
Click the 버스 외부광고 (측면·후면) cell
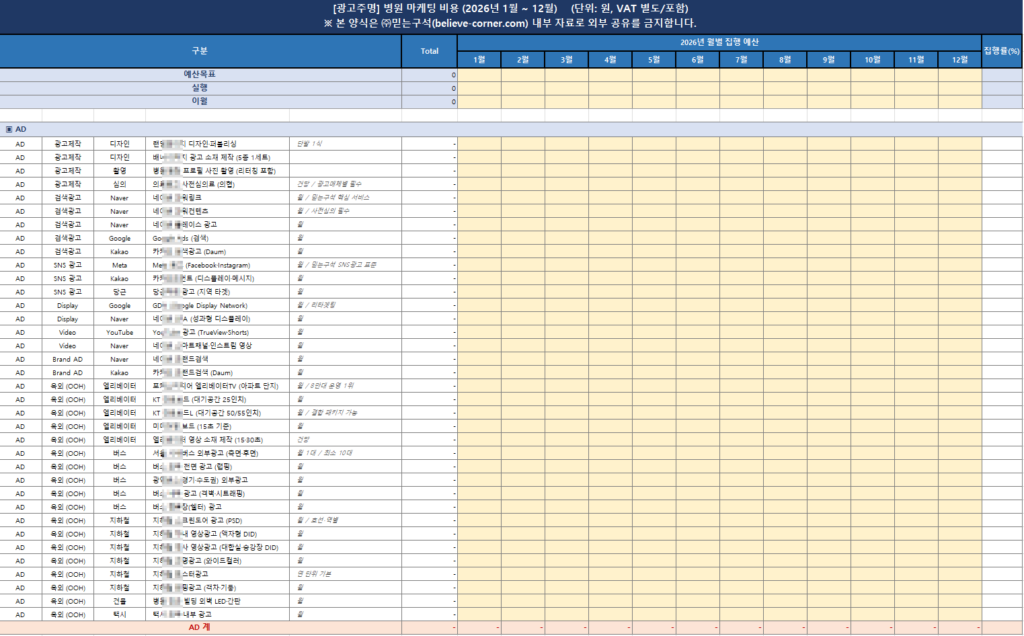pyautogui.click(x=217, y=453)
